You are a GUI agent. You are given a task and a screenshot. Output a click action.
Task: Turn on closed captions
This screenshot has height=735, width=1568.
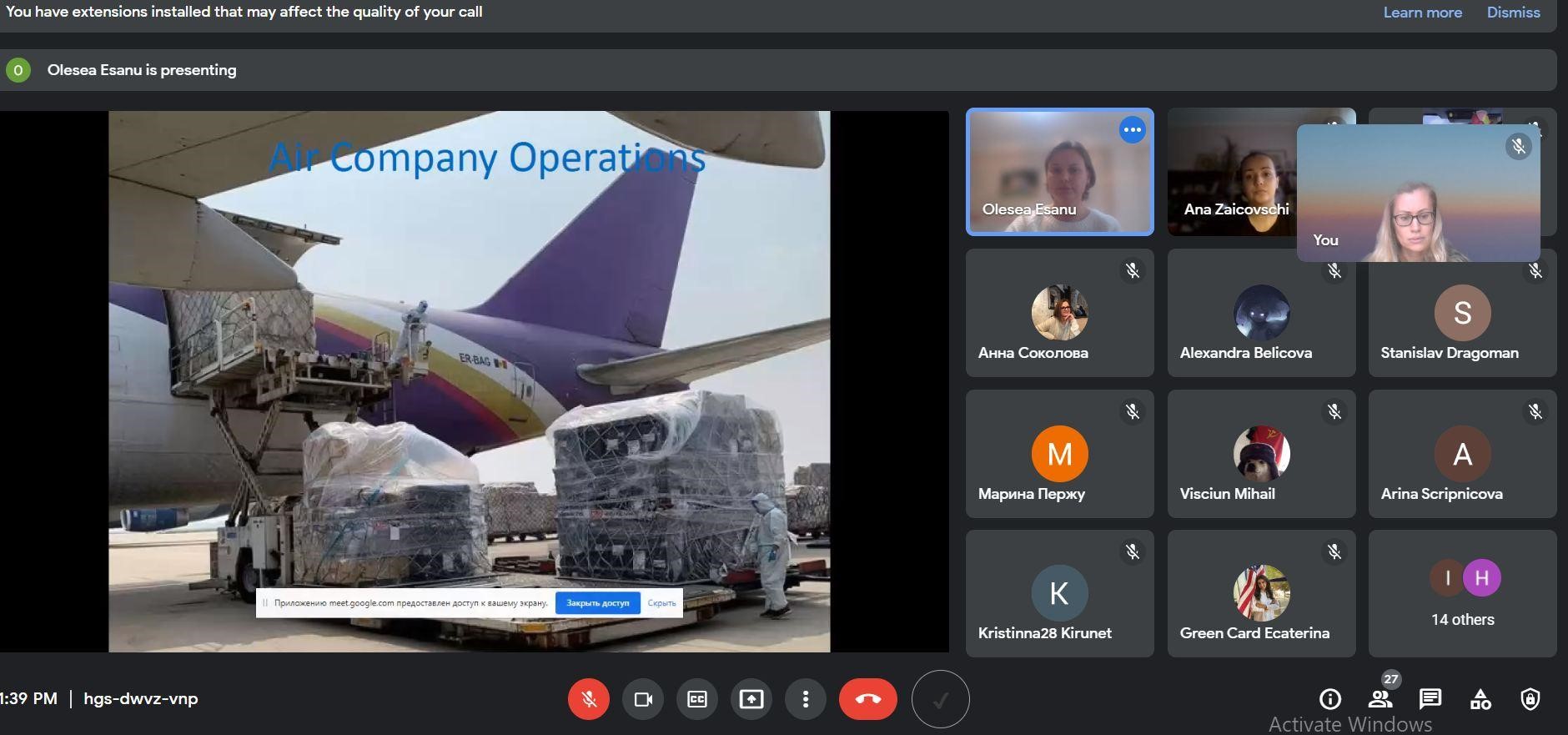[x=697, y=699]
